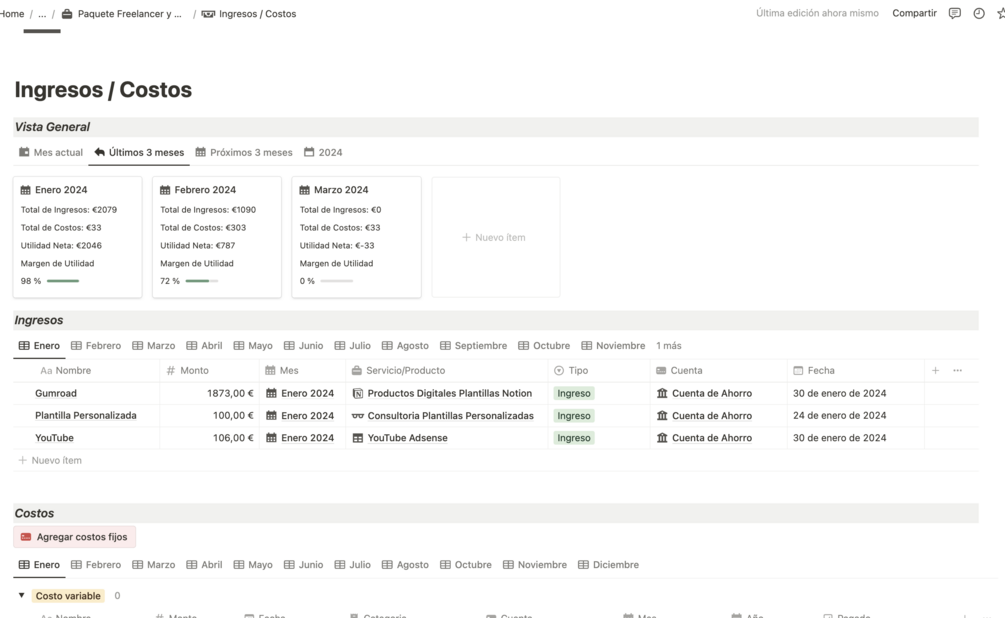Click the 0 % margin progress bar
1005x618 pixels.
click(336, 281)
